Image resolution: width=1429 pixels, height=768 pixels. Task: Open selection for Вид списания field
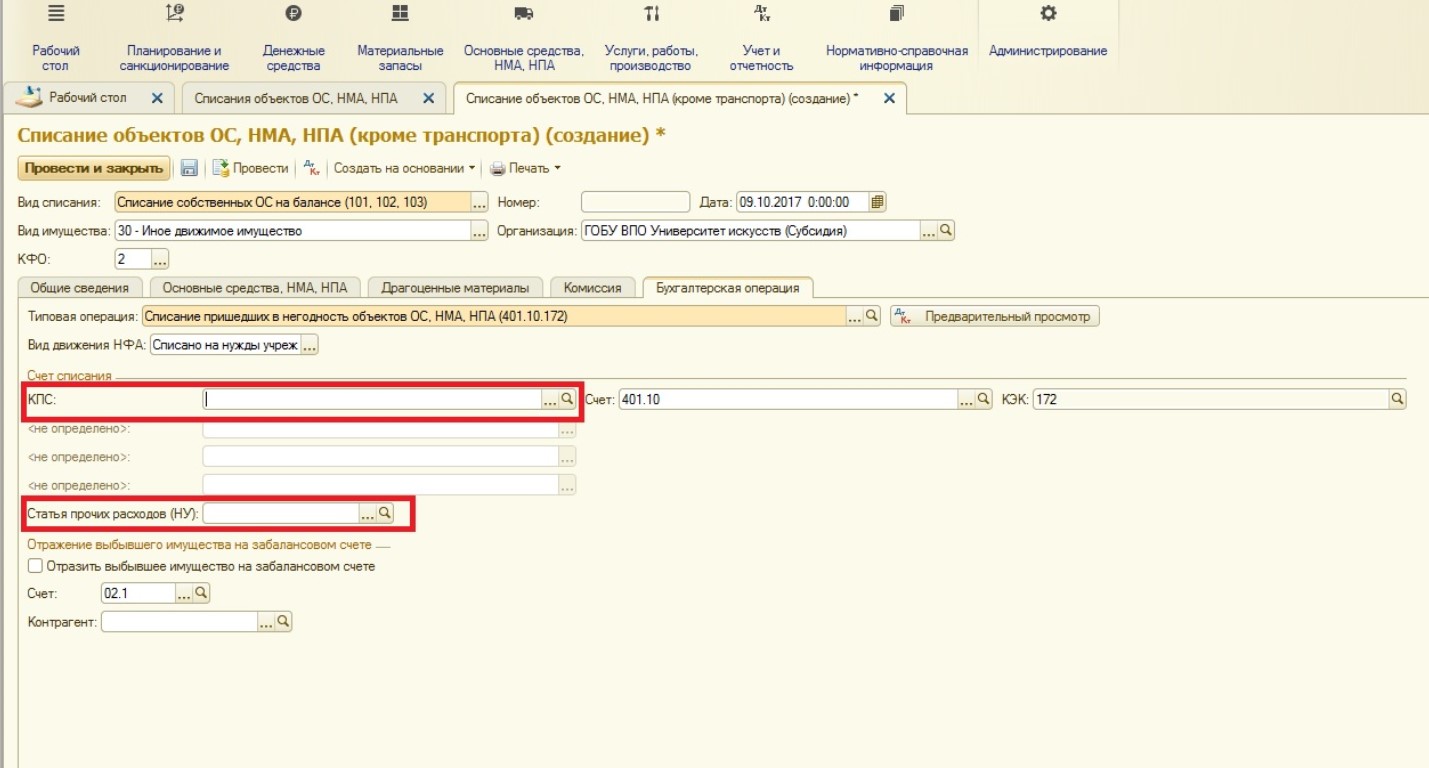click(479, 202)
